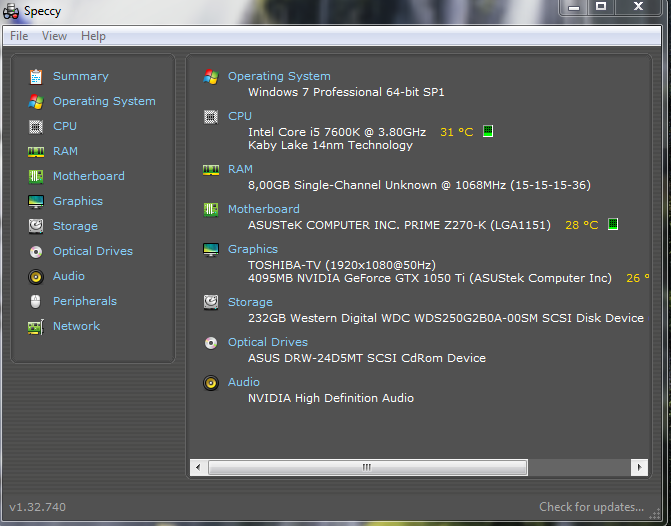Click the Speccy app icon in title bar
This screenshot has width=671, height=526.
tap(11, 11)
